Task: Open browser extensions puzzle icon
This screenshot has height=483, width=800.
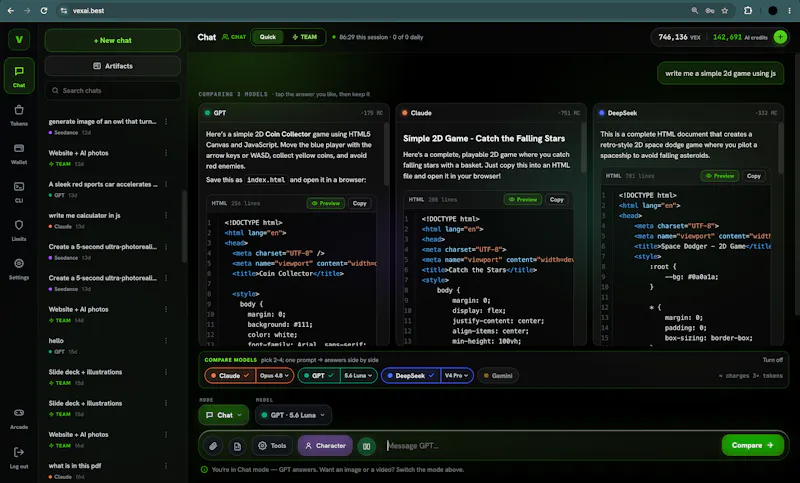Action: pyautogui.click(x=748, y=10)
